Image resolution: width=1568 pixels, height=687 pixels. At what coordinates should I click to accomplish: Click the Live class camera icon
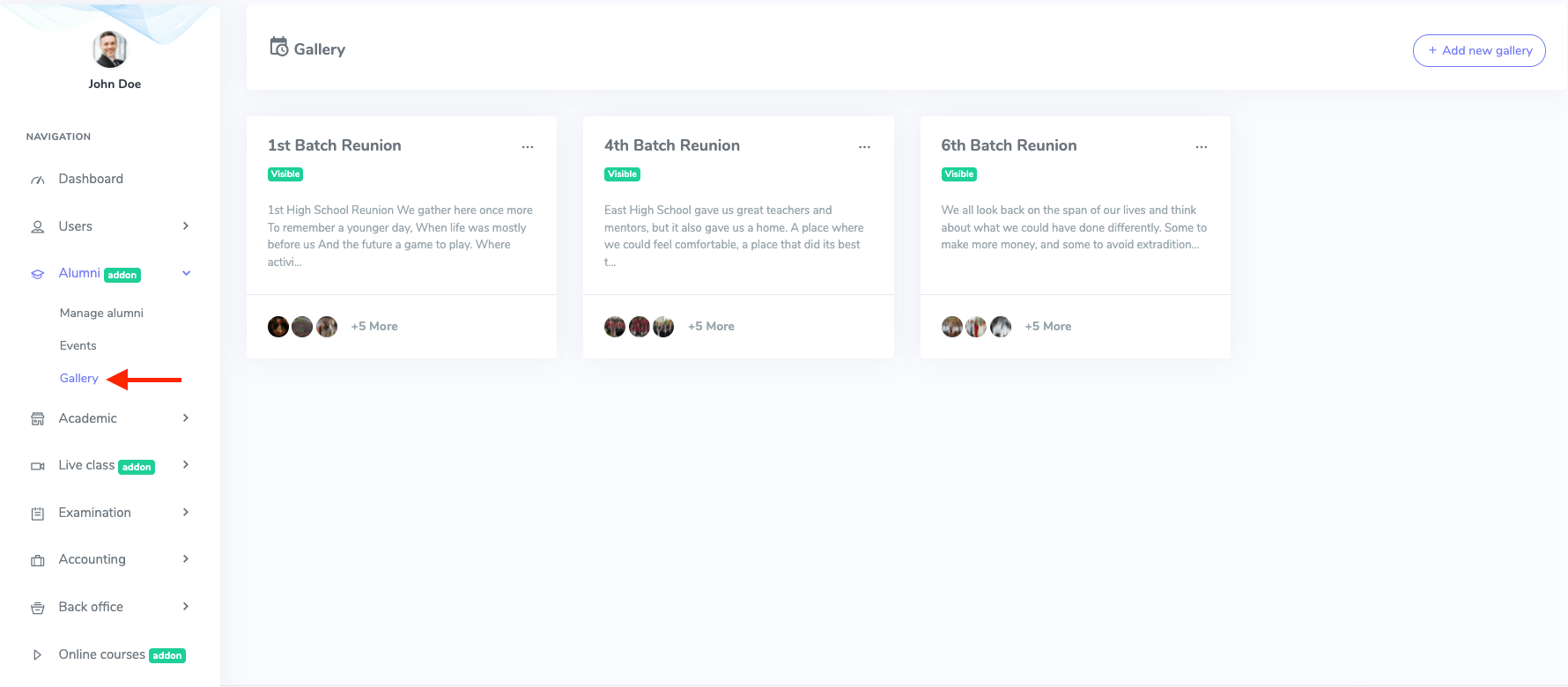tap(38, 466)
